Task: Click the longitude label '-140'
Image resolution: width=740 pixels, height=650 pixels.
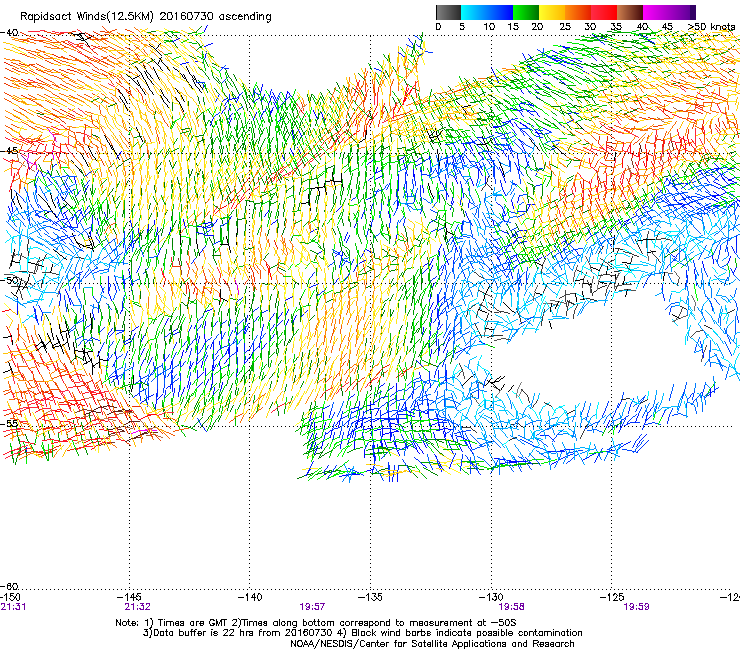Action: 250,597
